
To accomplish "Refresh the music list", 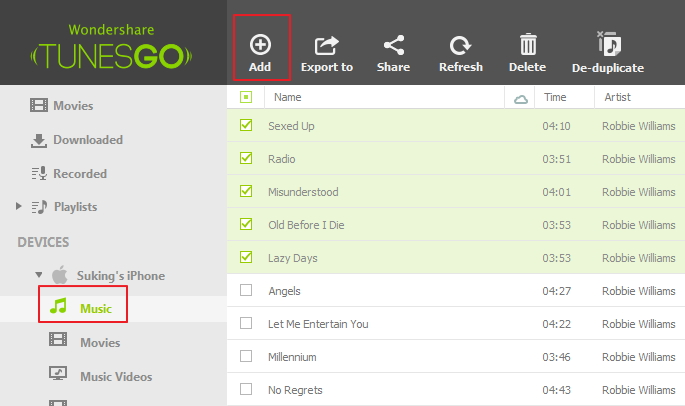I will point(460,53).
